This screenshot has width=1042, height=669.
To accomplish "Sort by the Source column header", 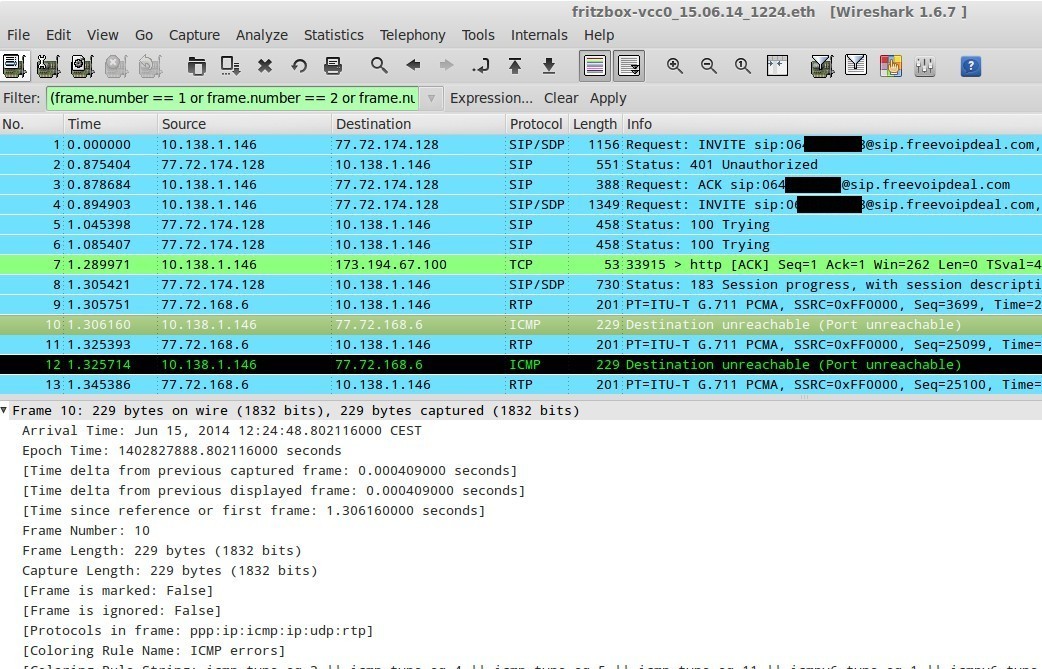I will click(x=244, y=124).
